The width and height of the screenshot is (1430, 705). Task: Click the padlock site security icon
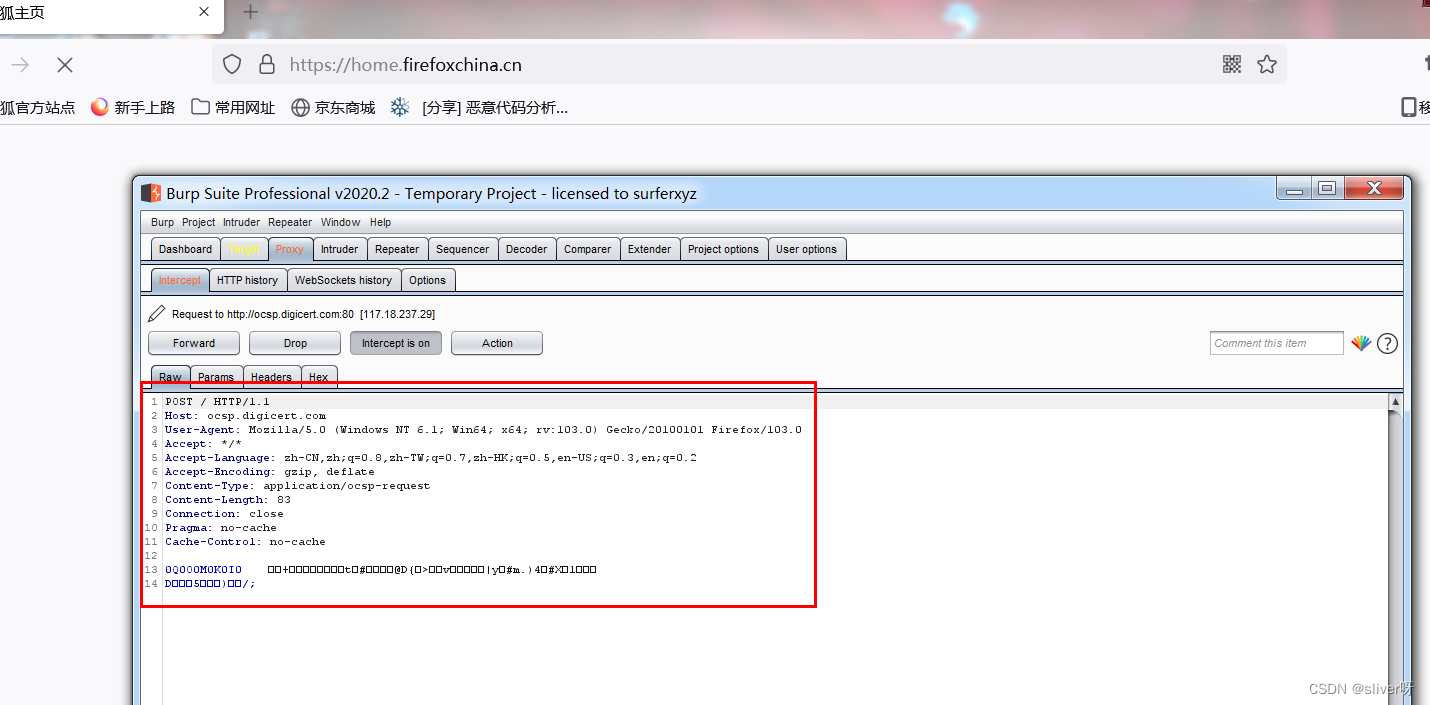pyautogui.click(x=267, y=65)
